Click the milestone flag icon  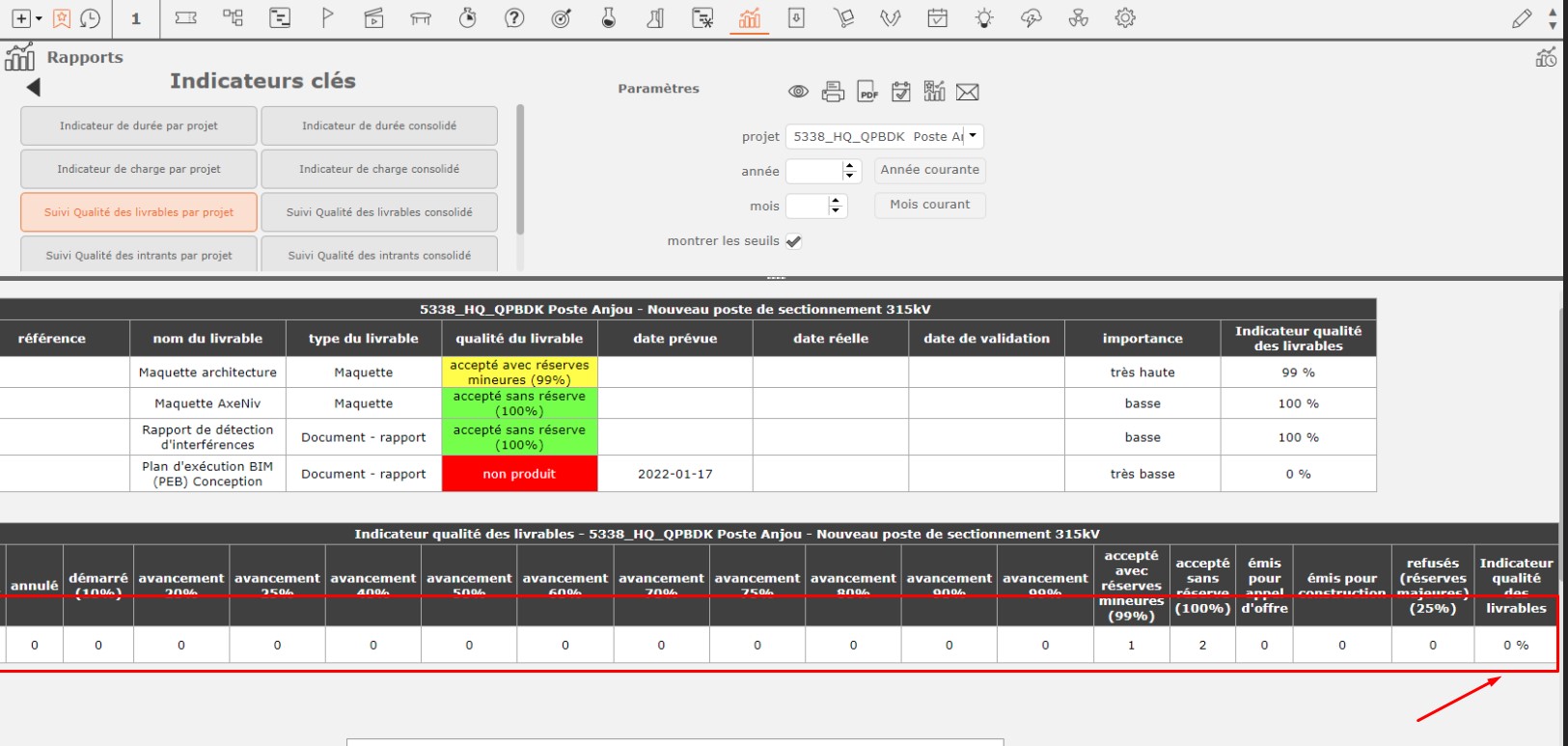pyautogui.click(x=327, y=18)
